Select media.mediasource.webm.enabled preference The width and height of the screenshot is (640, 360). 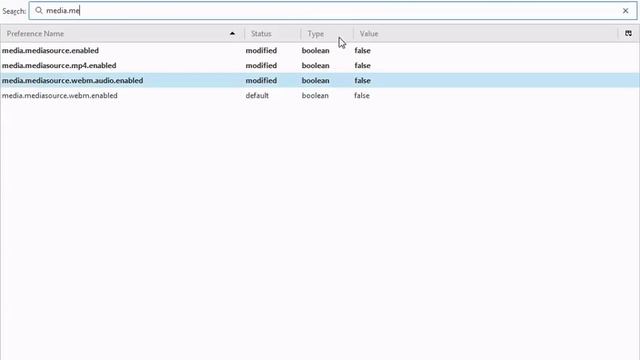[x=60, y=96]
